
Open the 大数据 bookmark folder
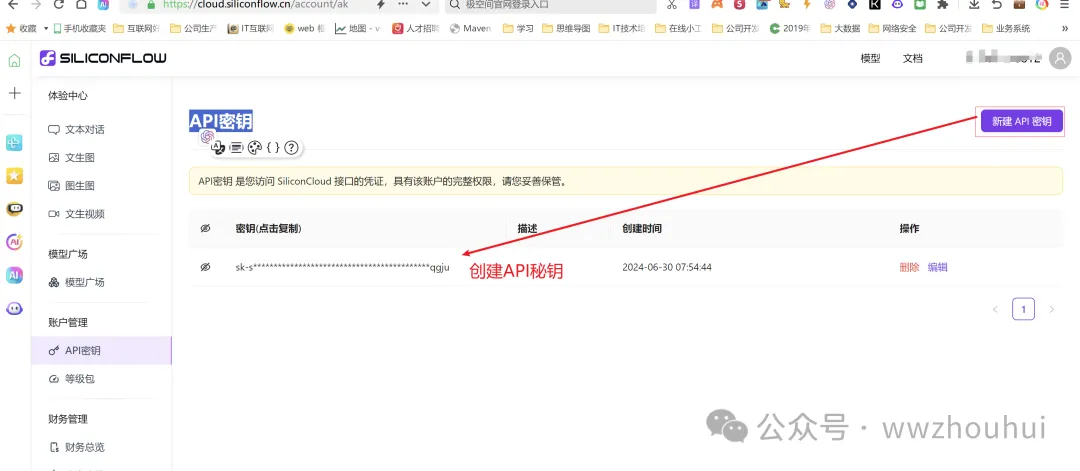point(840,29)
